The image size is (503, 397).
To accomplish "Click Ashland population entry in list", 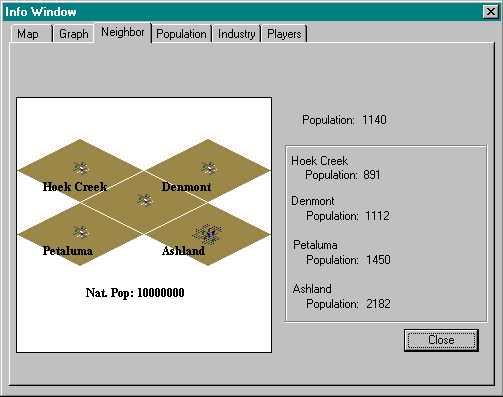I will (x=342, y=296).
